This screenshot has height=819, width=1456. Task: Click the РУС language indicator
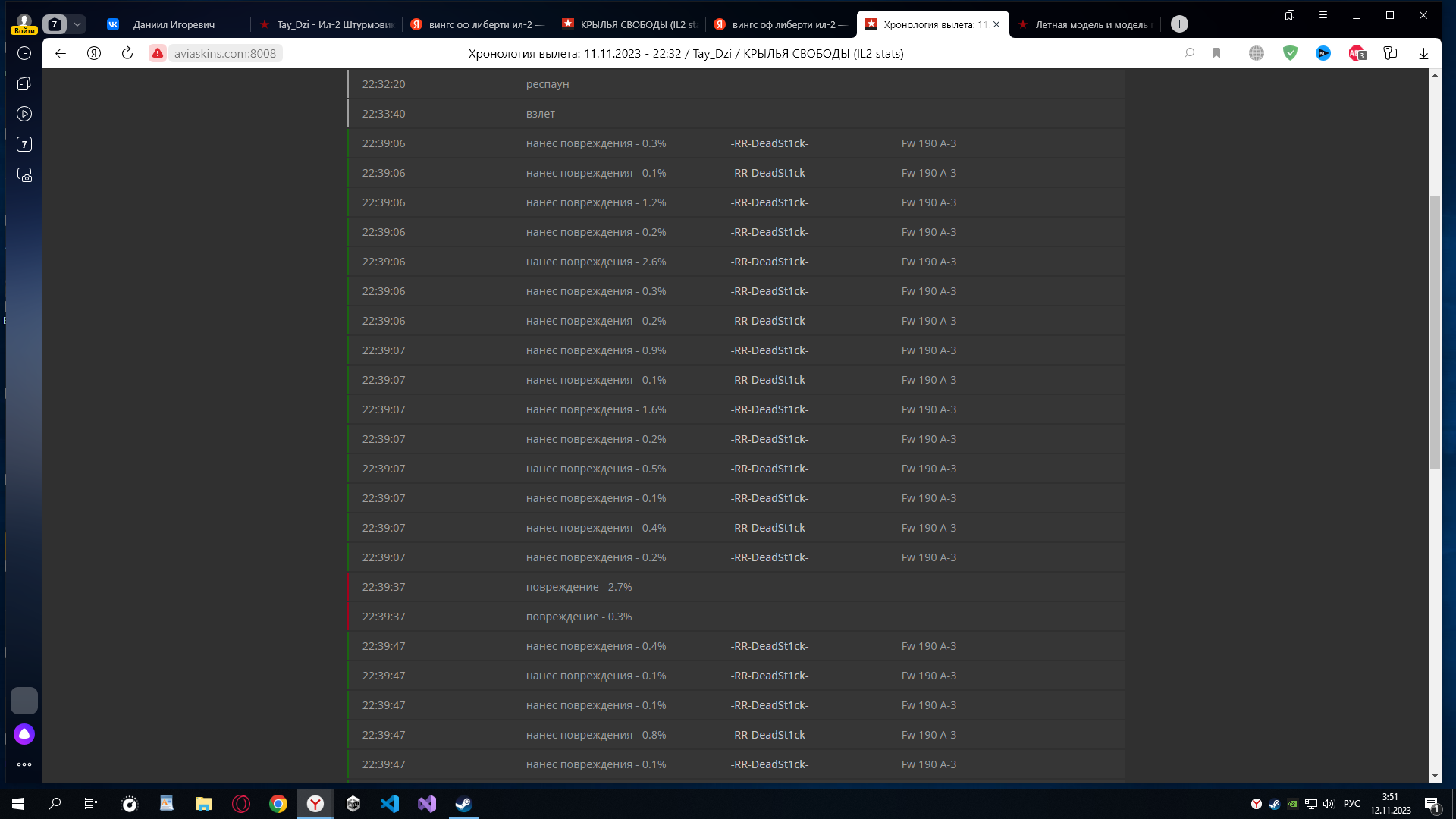(x=1352, y=804)
